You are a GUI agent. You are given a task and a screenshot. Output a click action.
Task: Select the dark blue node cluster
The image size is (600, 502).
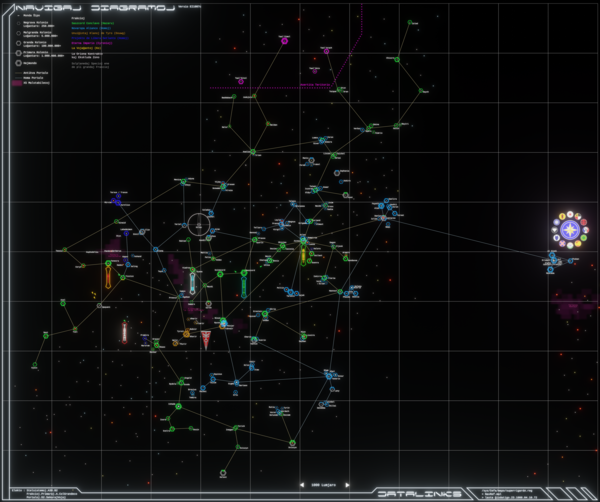tap(116, 200)
